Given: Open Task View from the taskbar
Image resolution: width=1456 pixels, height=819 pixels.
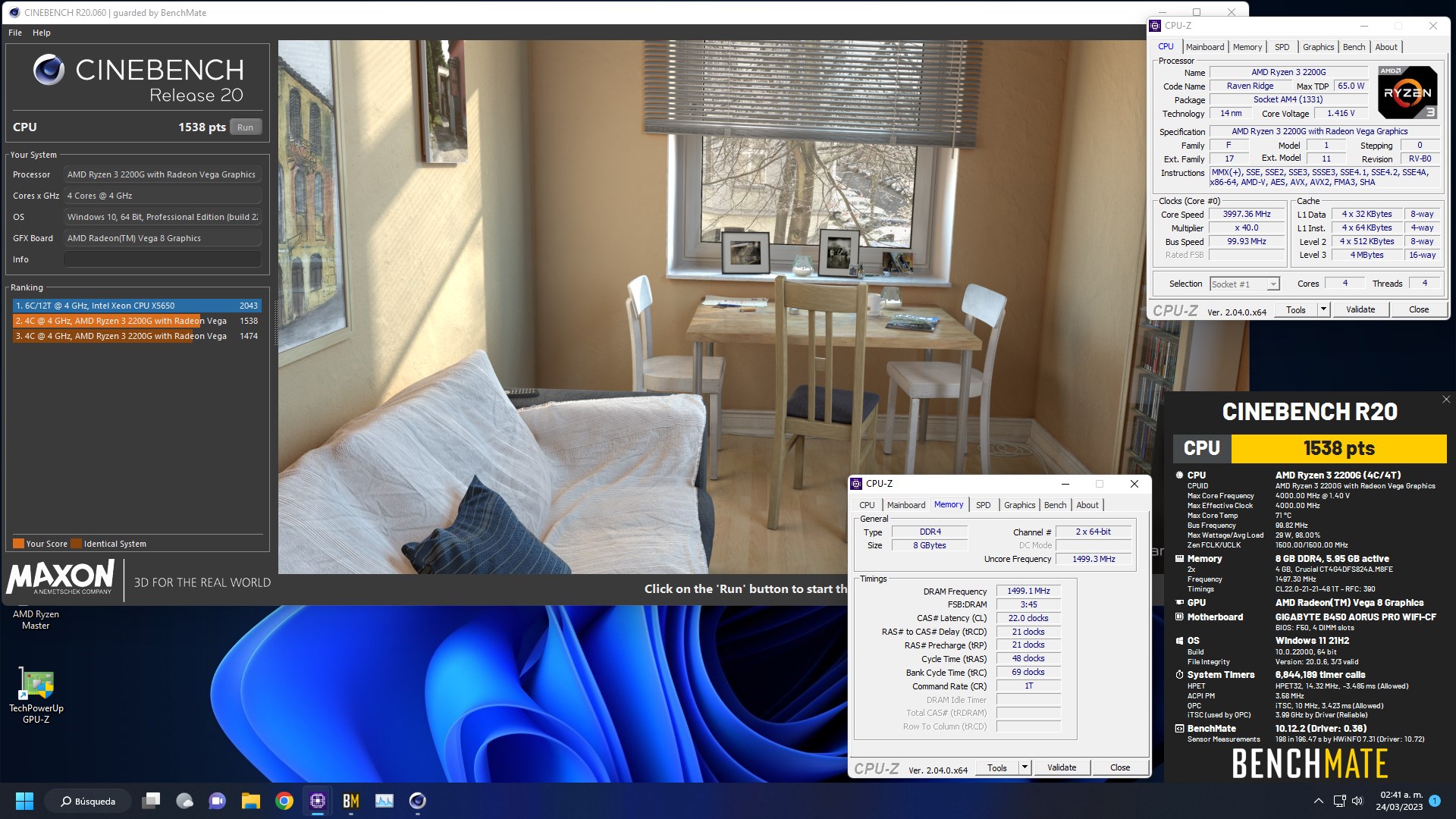Looking at the screenshot, I should [x=152, y=801].
